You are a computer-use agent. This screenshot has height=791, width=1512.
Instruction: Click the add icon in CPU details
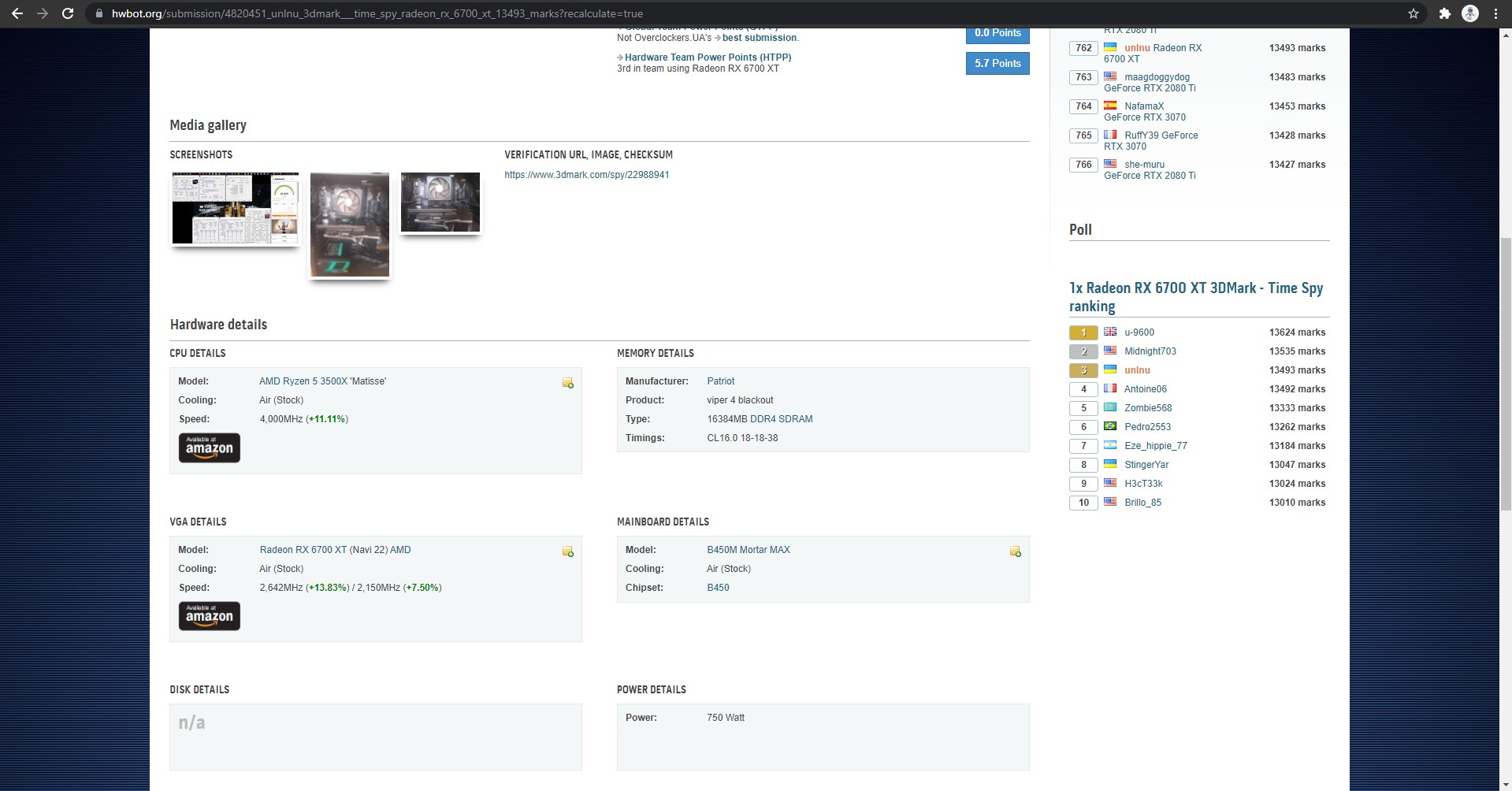(x=567, y=383)
